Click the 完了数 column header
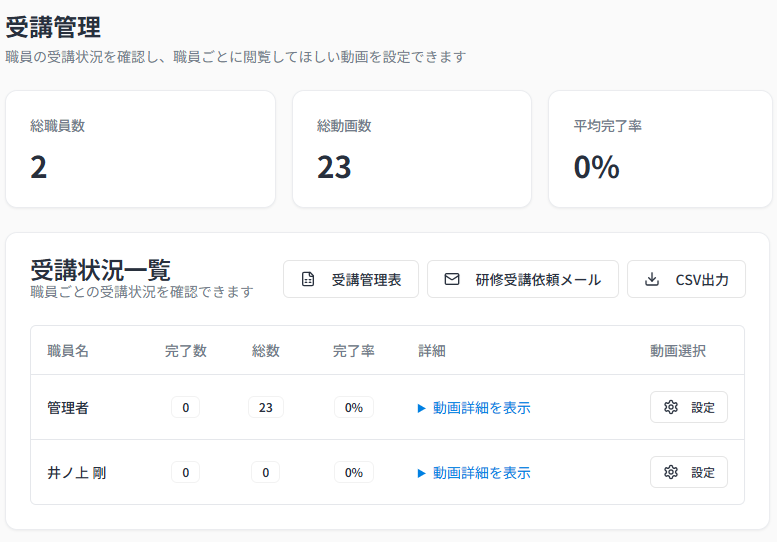Image resolution: width=777 pixels, height=542 pixels. (185, 351)
